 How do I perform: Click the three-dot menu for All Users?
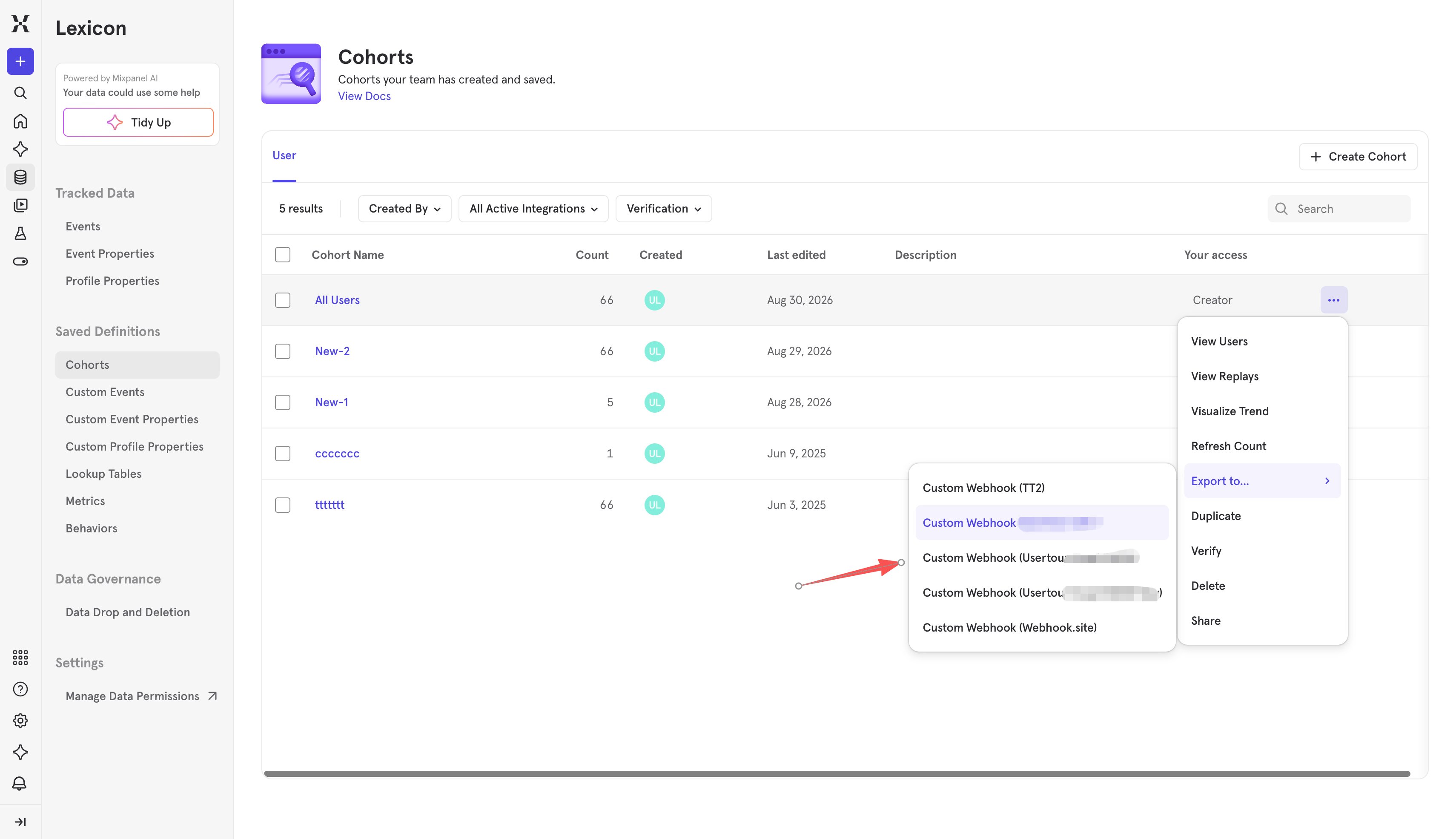(x=1333, y=300)
